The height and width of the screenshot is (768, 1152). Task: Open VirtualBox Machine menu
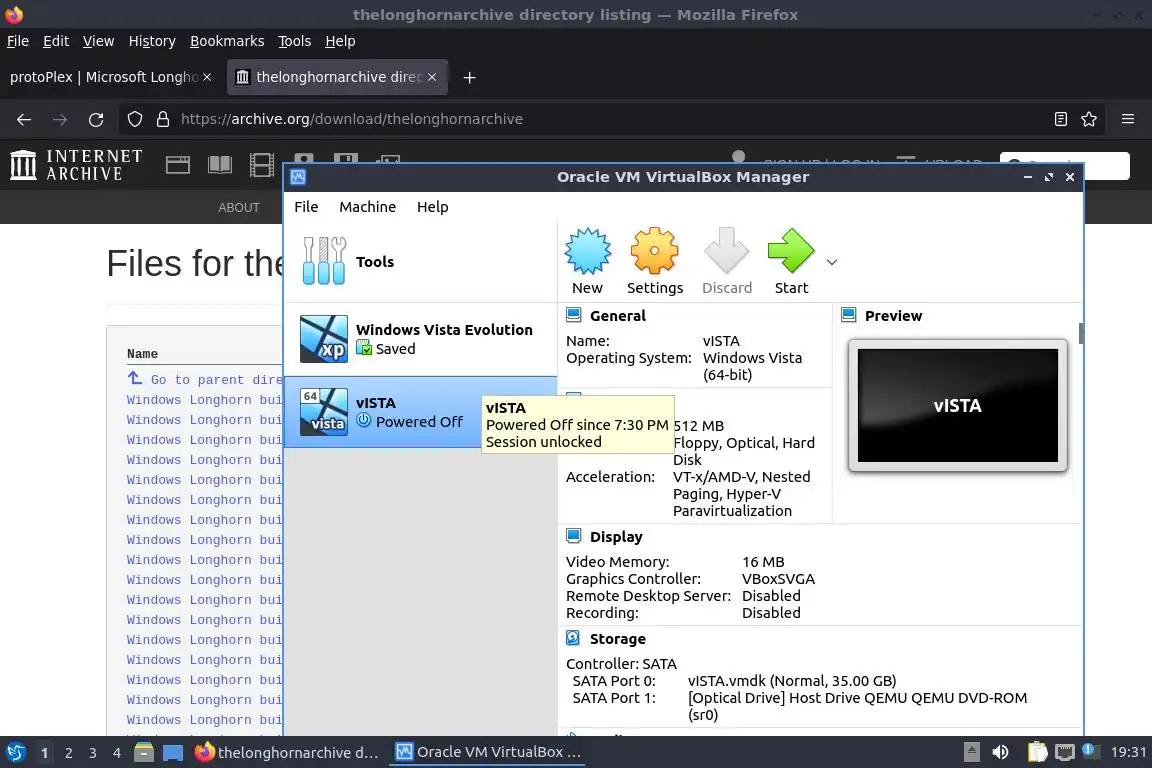367,207
